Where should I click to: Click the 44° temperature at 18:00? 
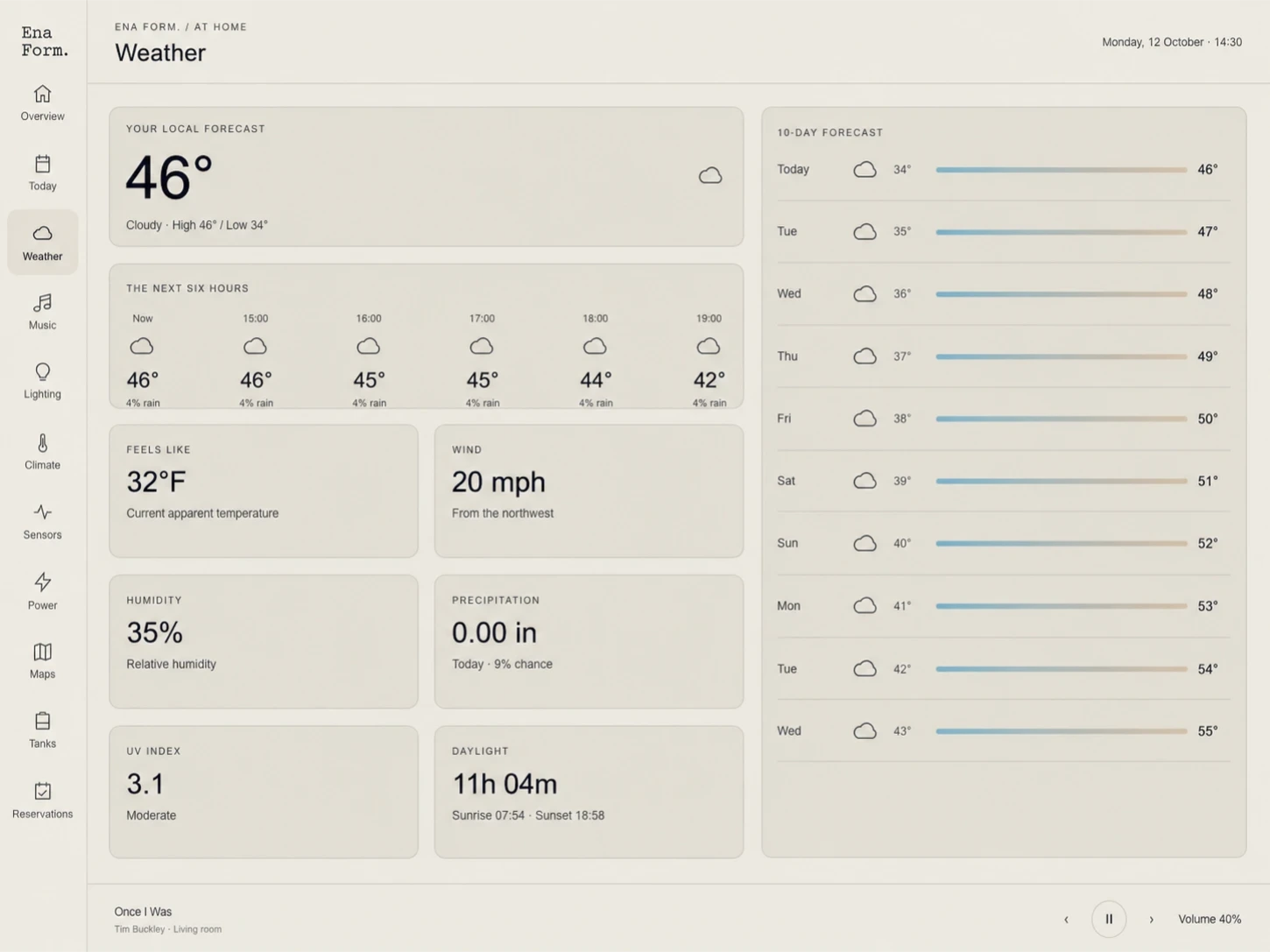pyautogui.click(x=596, y=380)
